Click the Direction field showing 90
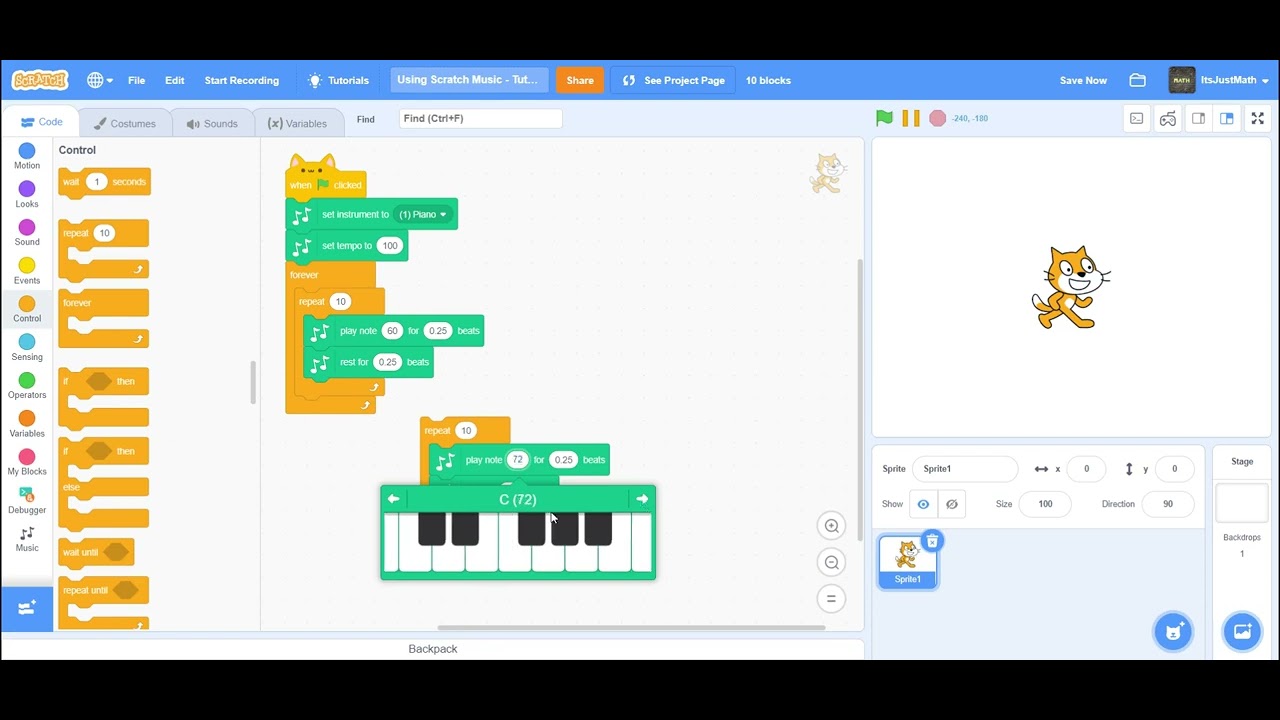The height and width of the screenshot is (720, 1280). 1167,504
